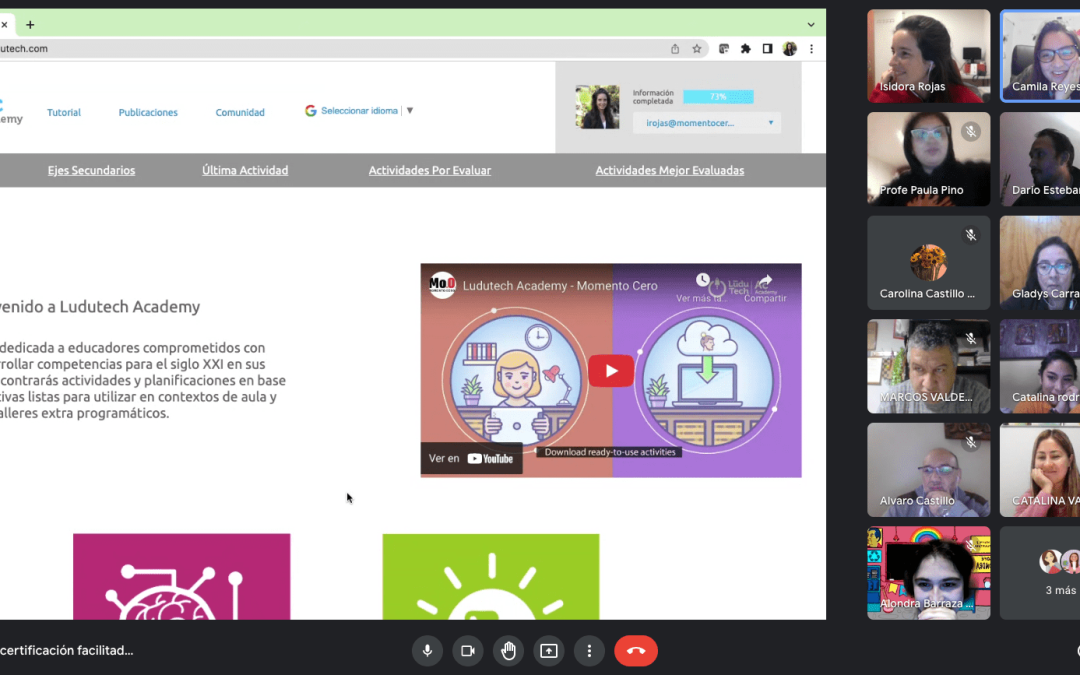1080x675 pixels.
Task: Open the Chrome three-dot menu
Action: pos(811,49)
